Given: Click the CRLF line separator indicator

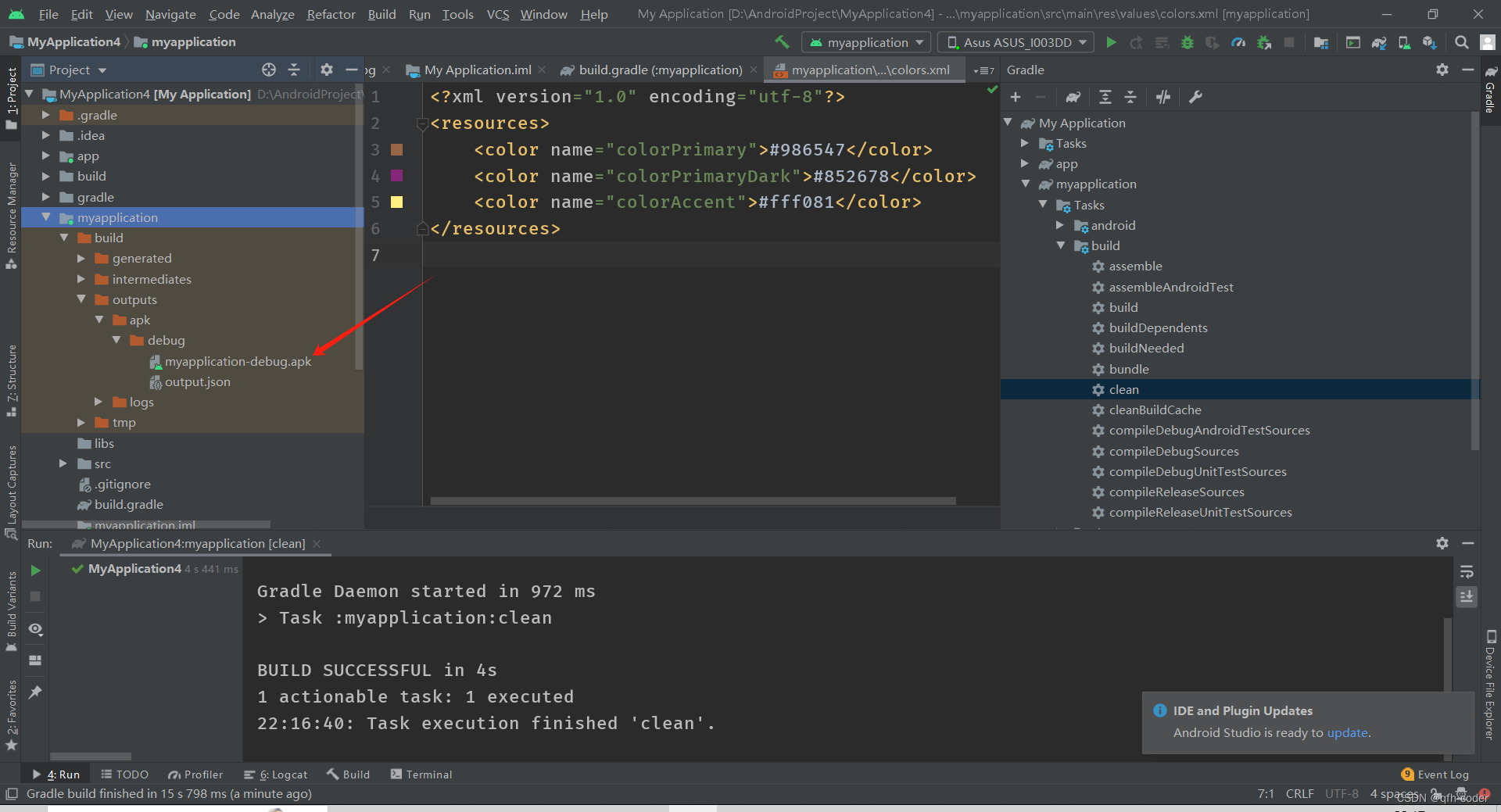Looking at the screenshot, I should pos(1299,794).
